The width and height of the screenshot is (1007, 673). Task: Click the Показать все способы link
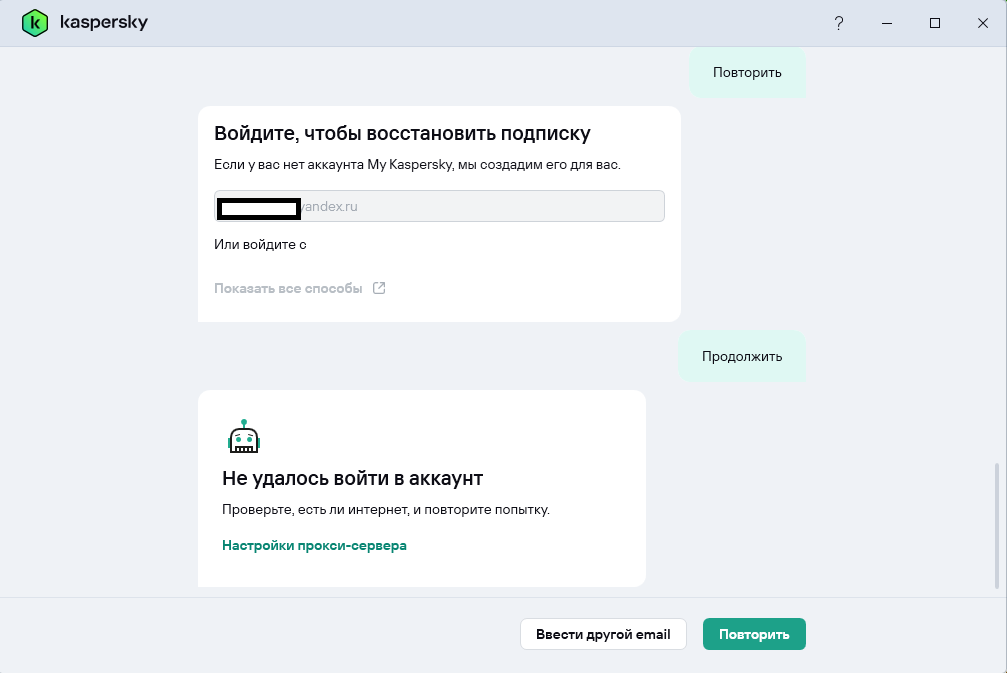point(288,288)
